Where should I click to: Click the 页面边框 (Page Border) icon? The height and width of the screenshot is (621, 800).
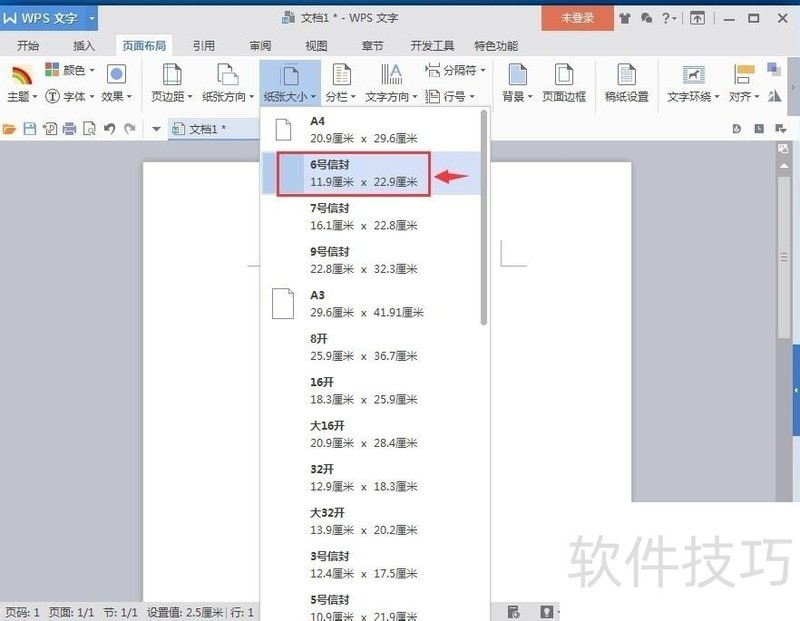(563, 75)
